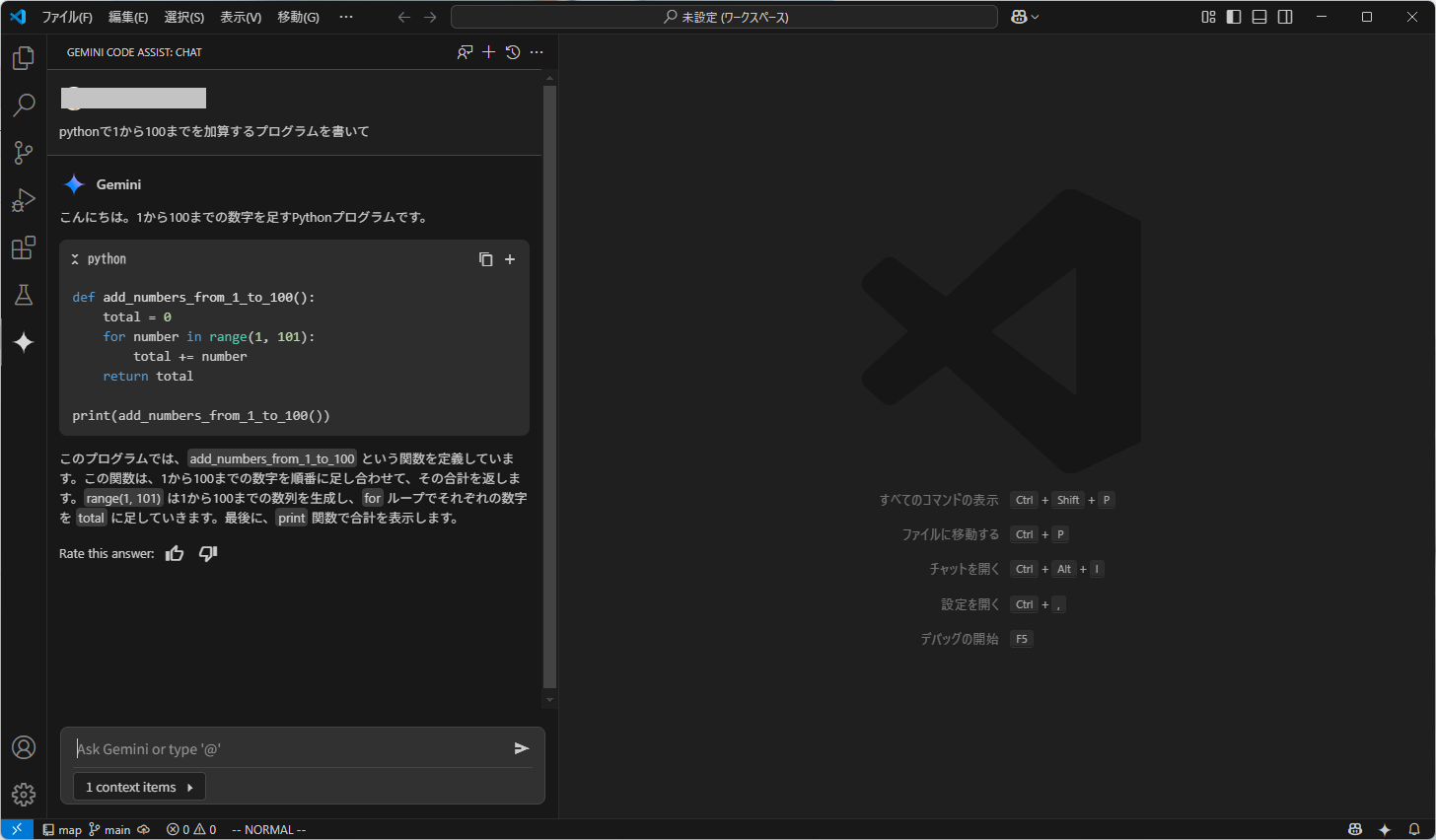Image resolution: width=1436 pixels, height=840 pixels.
Task: Open the 表示 menu
Action: [242, 17]
